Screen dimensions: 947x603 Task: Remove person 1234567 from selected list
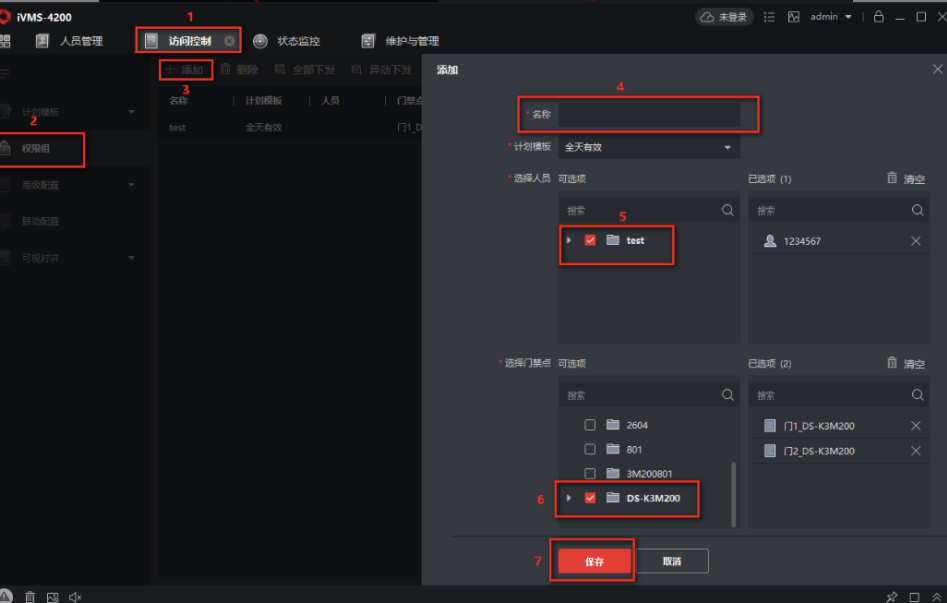(915, 241)
